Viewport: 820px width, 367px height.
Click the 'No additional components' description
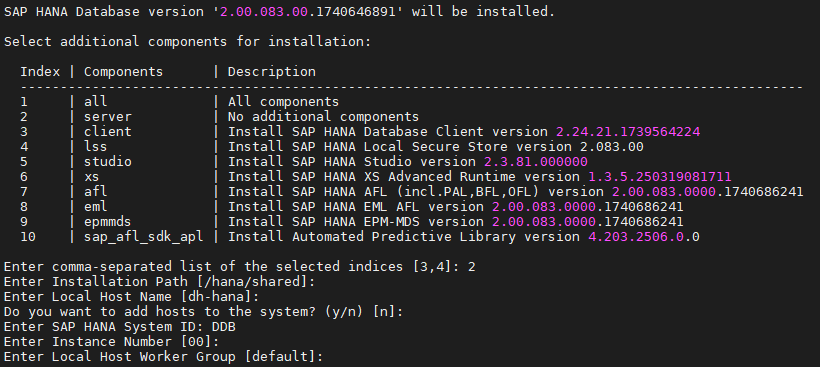(323, 117)
